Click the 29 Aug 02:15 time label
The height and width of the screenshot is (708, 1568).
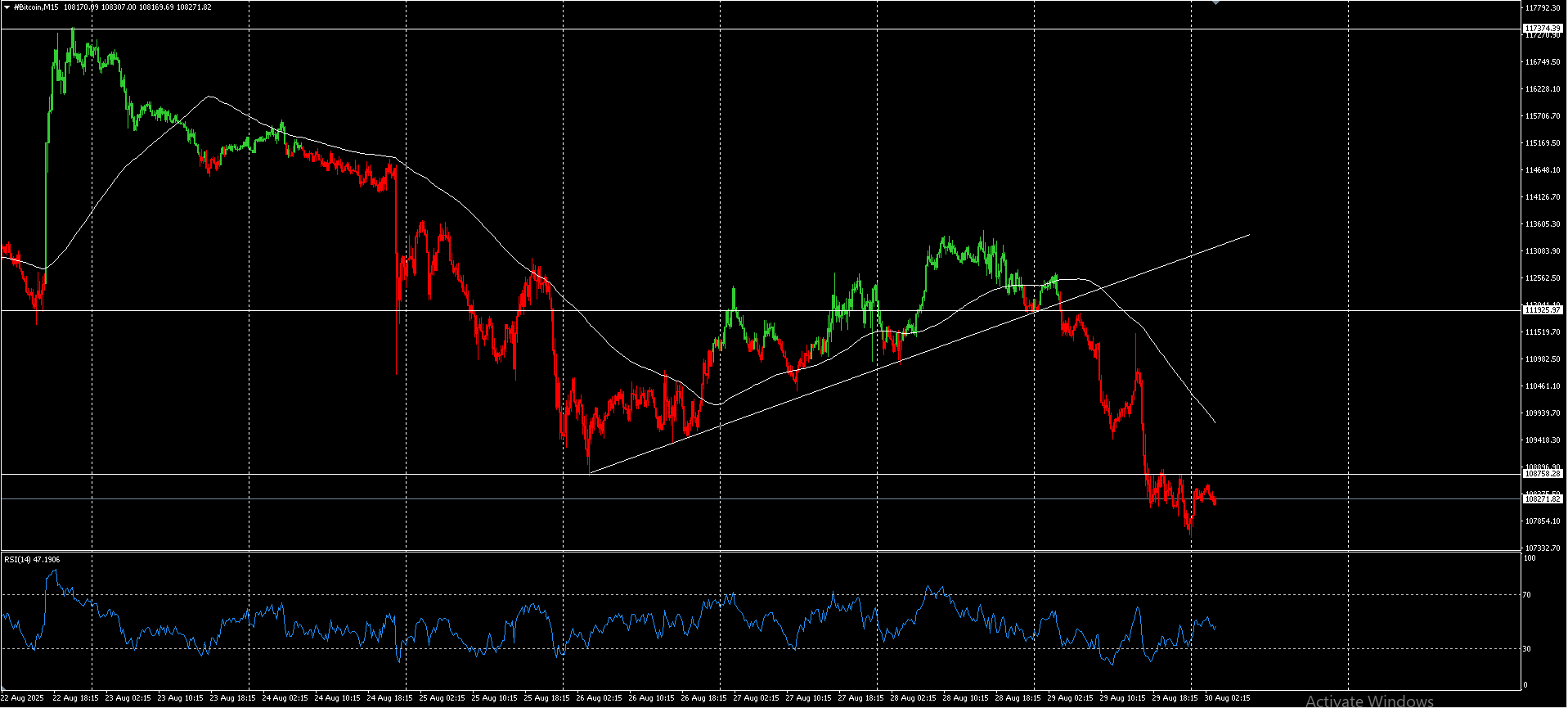click(1070, 698)
